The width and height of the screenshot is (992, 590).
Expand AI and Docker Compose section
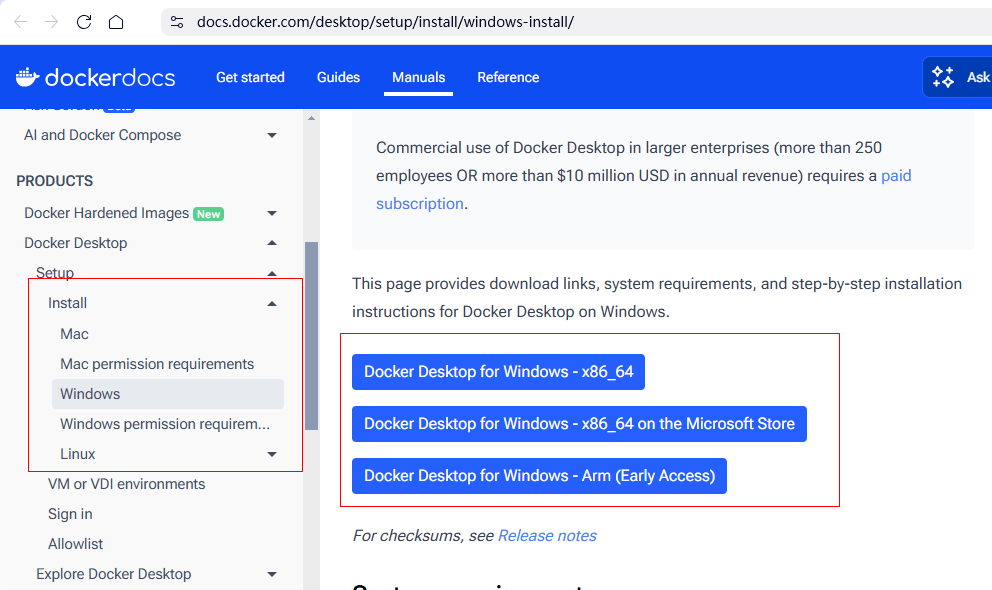272,135
